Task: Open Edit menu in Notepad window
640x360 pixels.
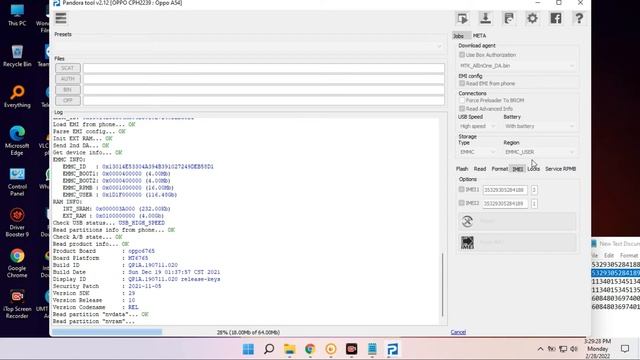Action: pos(609,256)
